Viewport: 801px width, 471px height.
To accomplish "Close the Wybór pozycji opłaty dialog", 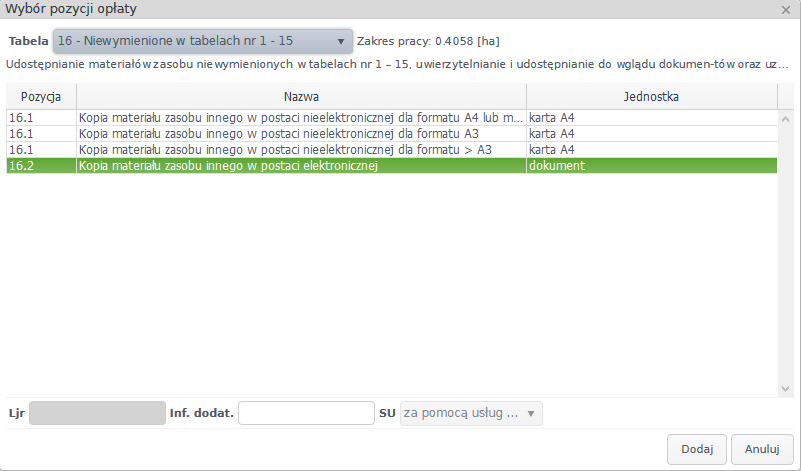I will [x=787, y=9].
